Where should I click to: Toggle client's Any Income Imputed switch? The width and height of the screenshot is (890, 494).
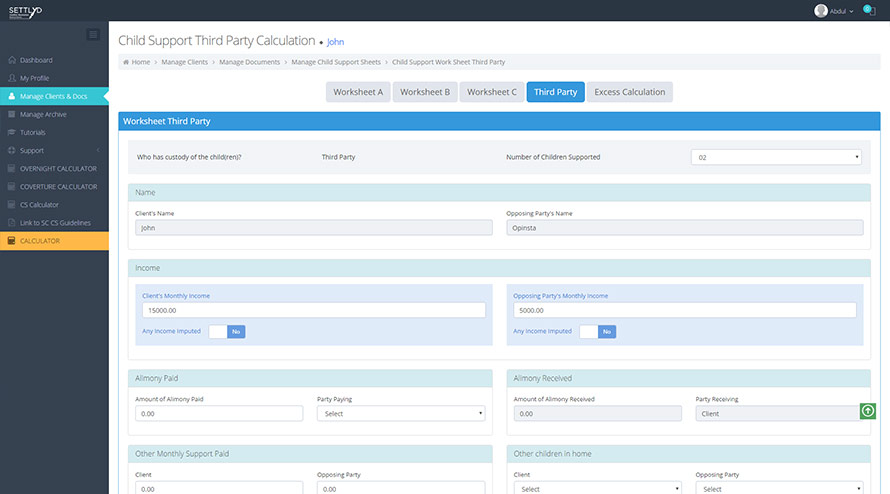coord(226,331)
